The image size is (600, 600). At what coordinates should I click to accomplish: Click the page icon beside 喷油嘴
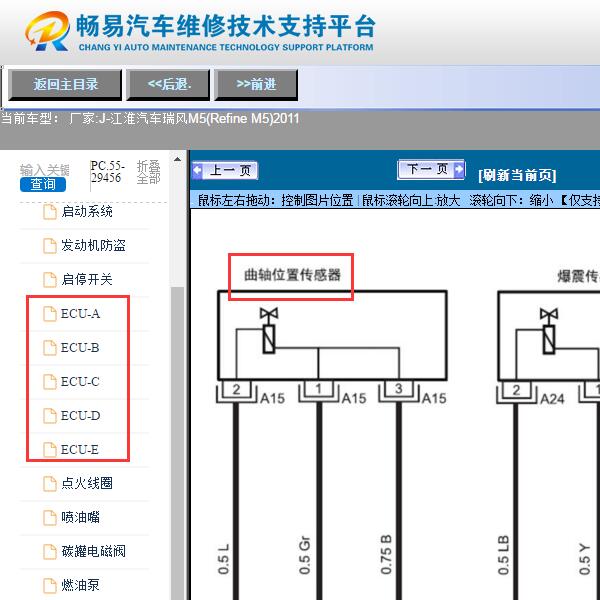[50, 518]
